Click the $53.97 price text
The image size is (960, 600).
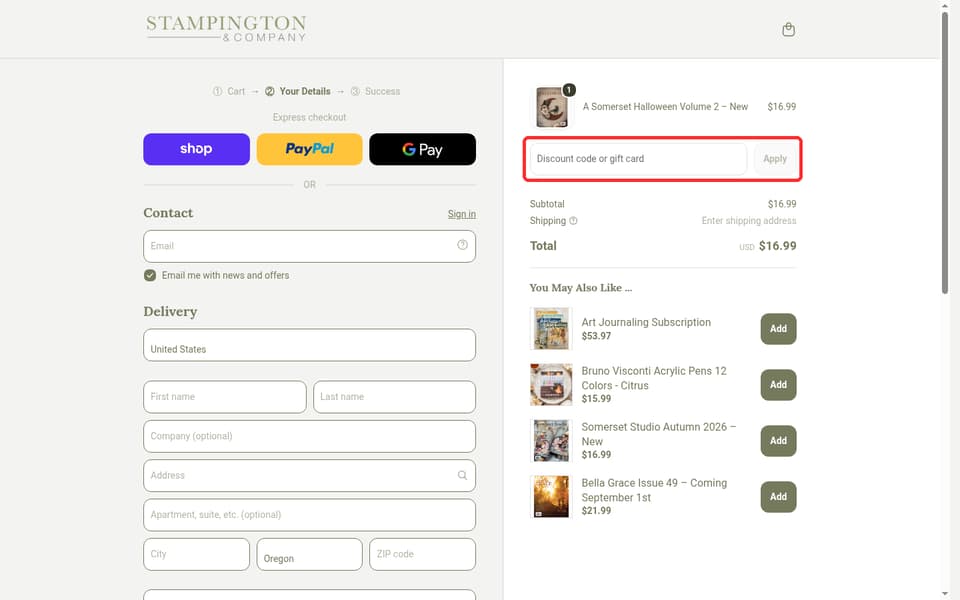tap(596, 336)
